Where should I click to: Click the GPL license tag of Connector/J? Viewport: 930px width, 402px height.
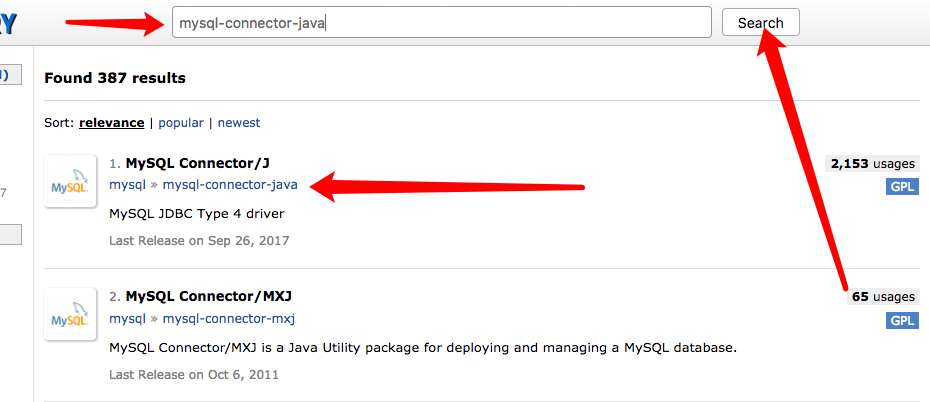(x=902, y=187)
